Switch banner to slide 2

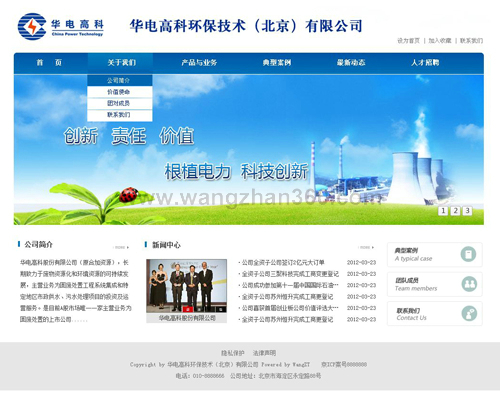[455, 211]
